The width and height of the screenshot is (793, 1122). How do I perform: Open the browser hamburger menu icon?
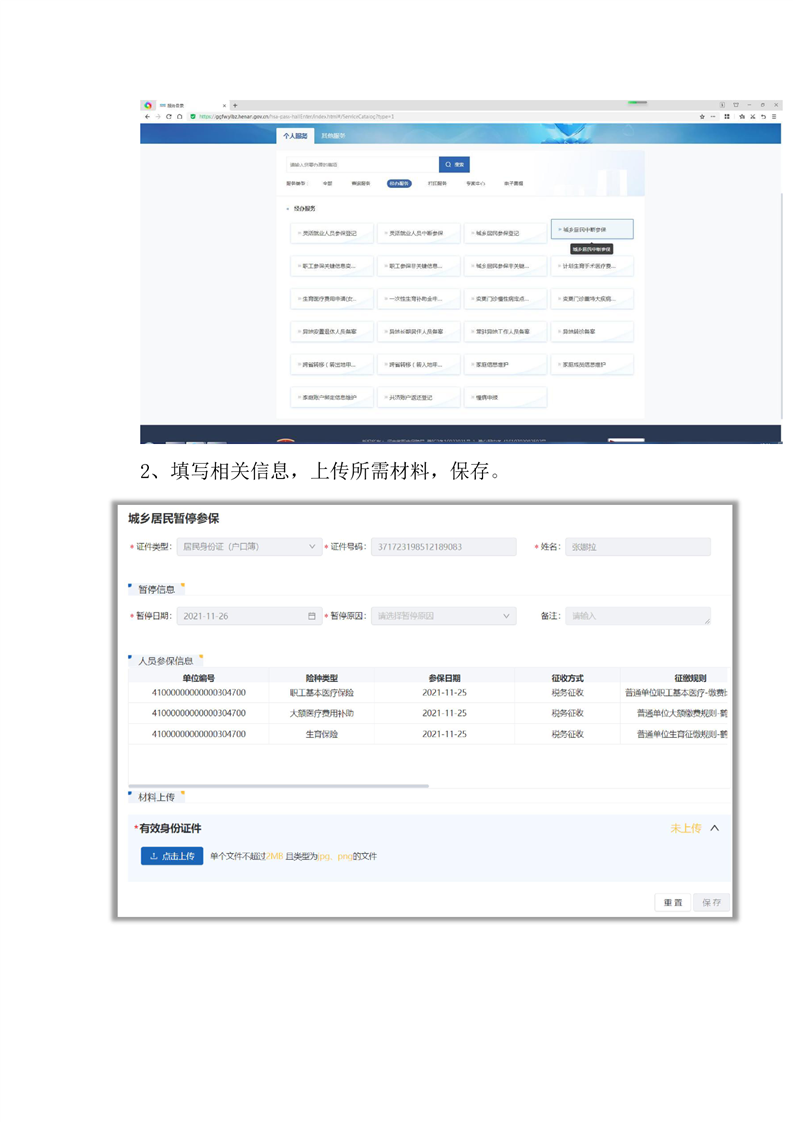pos(775,117)
